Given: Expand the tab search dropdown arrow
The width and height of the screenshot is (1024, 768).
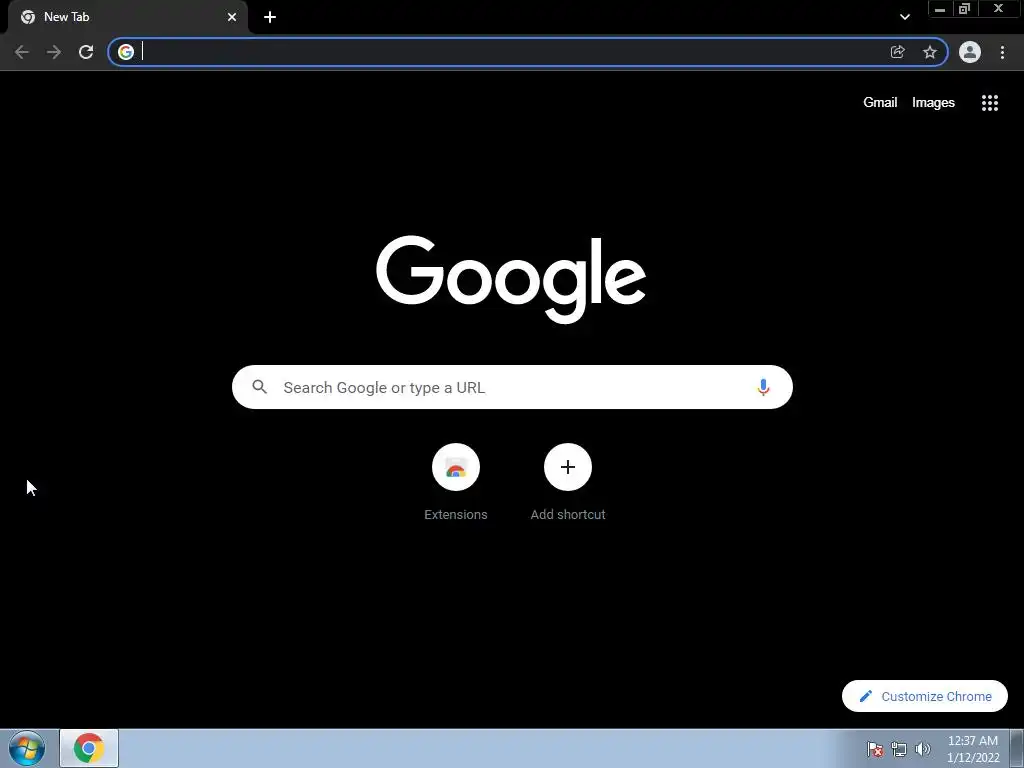Looking at the screenshot, I should click(904, 17).
